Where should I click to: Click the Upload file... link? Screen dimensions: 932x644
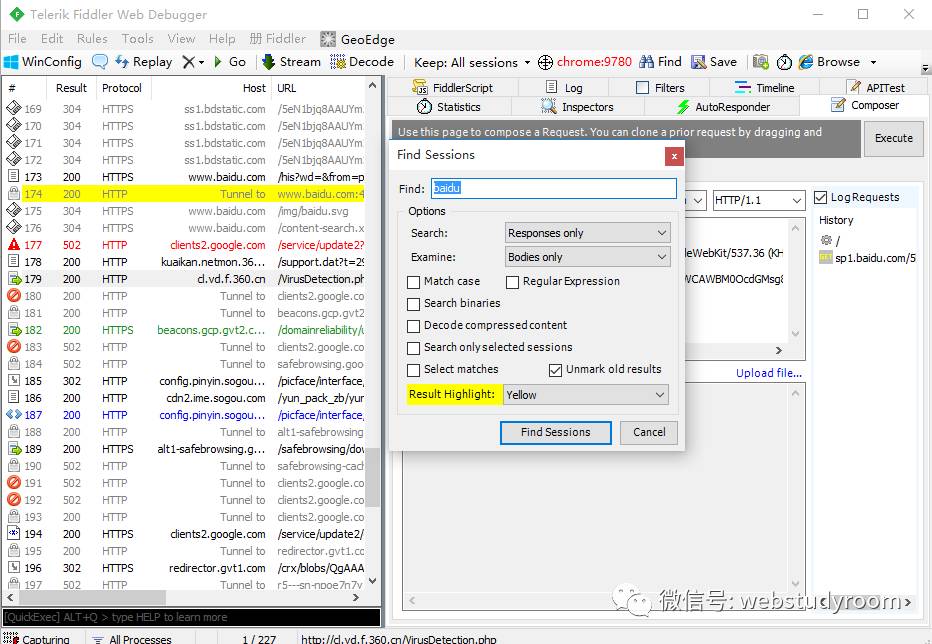[769, 373]
